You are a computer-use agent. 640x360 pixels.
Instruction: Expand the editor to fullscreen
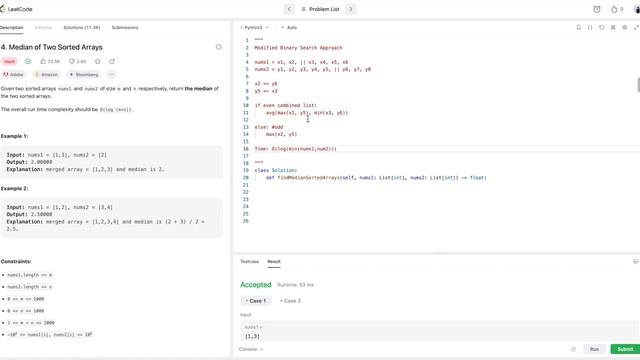pos(636,27)
